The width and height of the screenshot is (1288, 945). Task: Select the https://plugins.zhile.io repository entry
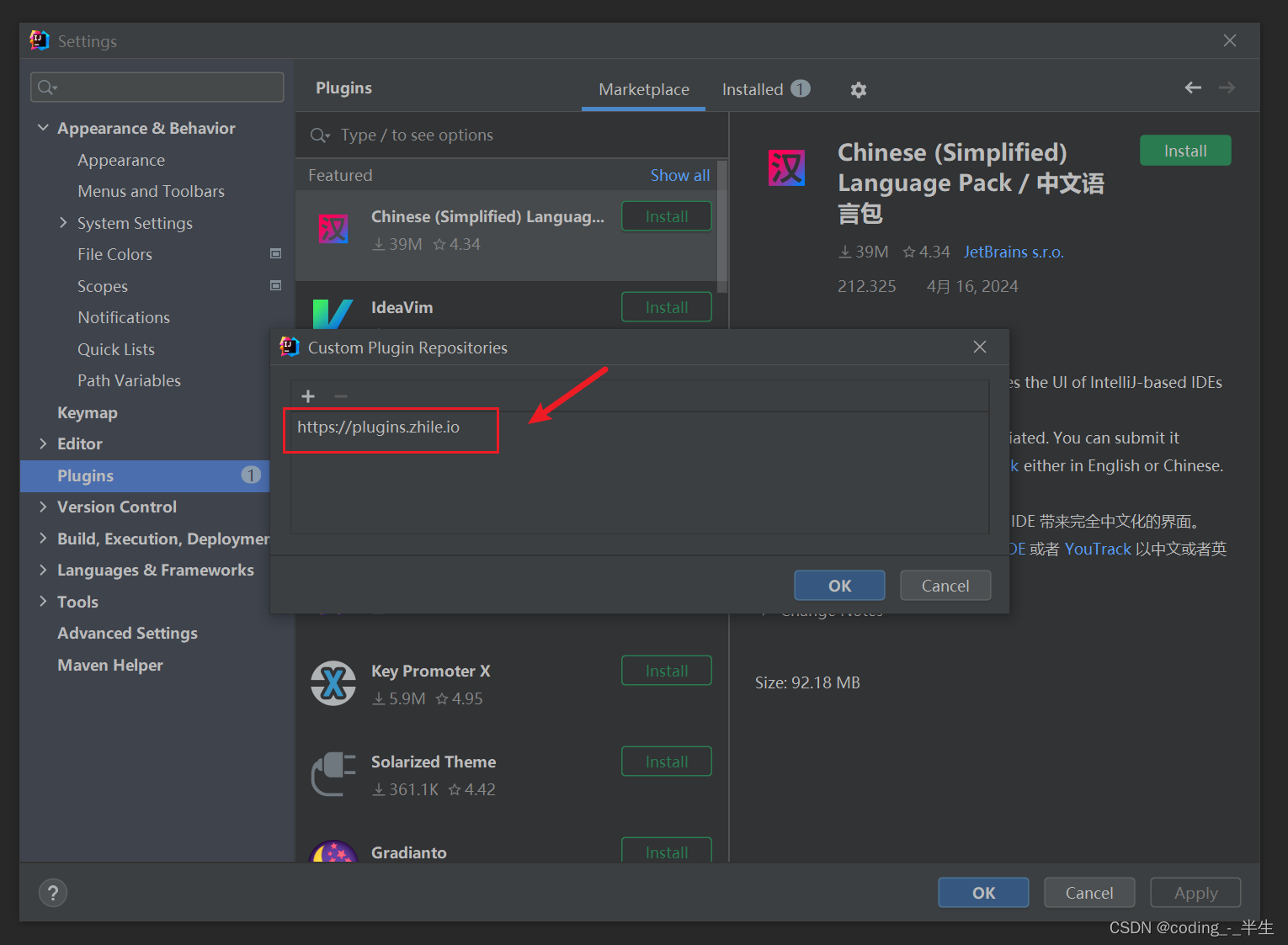[640, 427]
